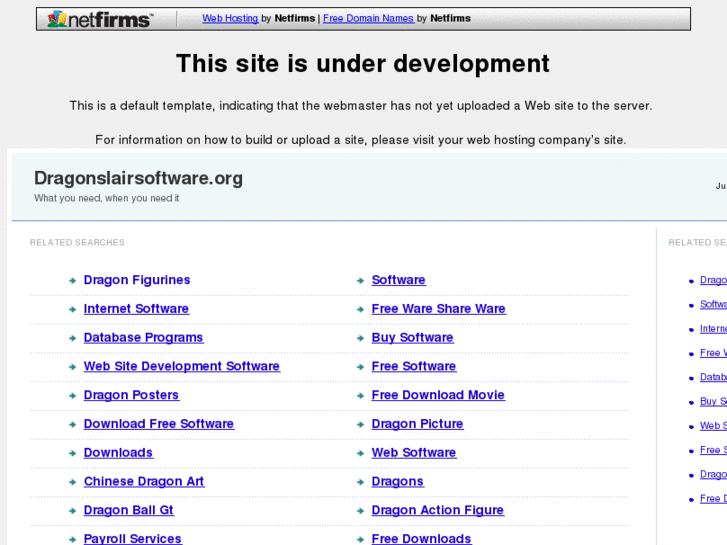Click arrow icon beside Dragon Ball Gt
Image resolution: width=727 pixels, height=545 pixels.
point(72,511)
